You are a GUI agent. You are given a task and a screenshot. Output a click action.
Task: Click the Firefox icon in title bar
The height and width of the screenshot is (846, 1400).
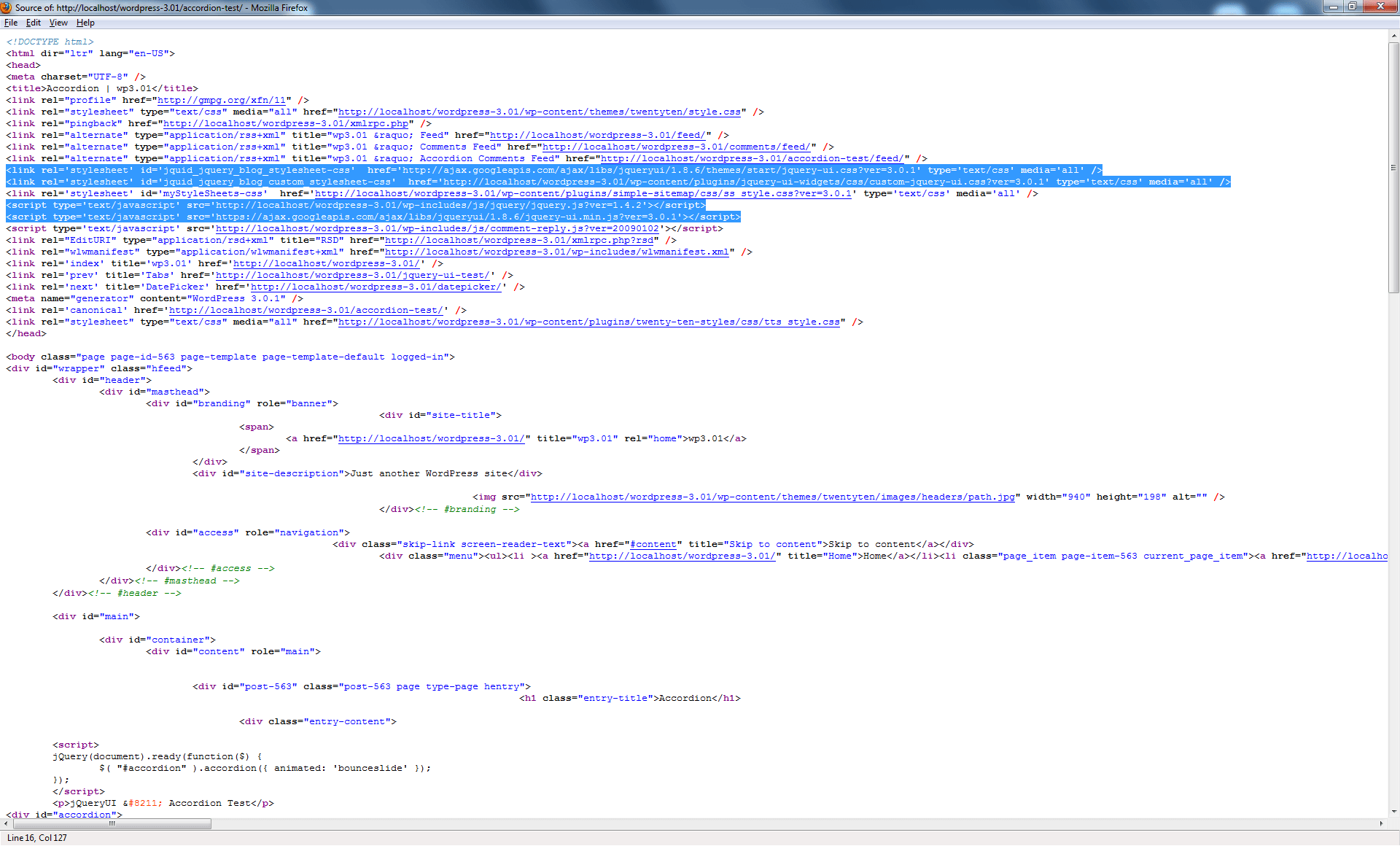click(7, 7)
